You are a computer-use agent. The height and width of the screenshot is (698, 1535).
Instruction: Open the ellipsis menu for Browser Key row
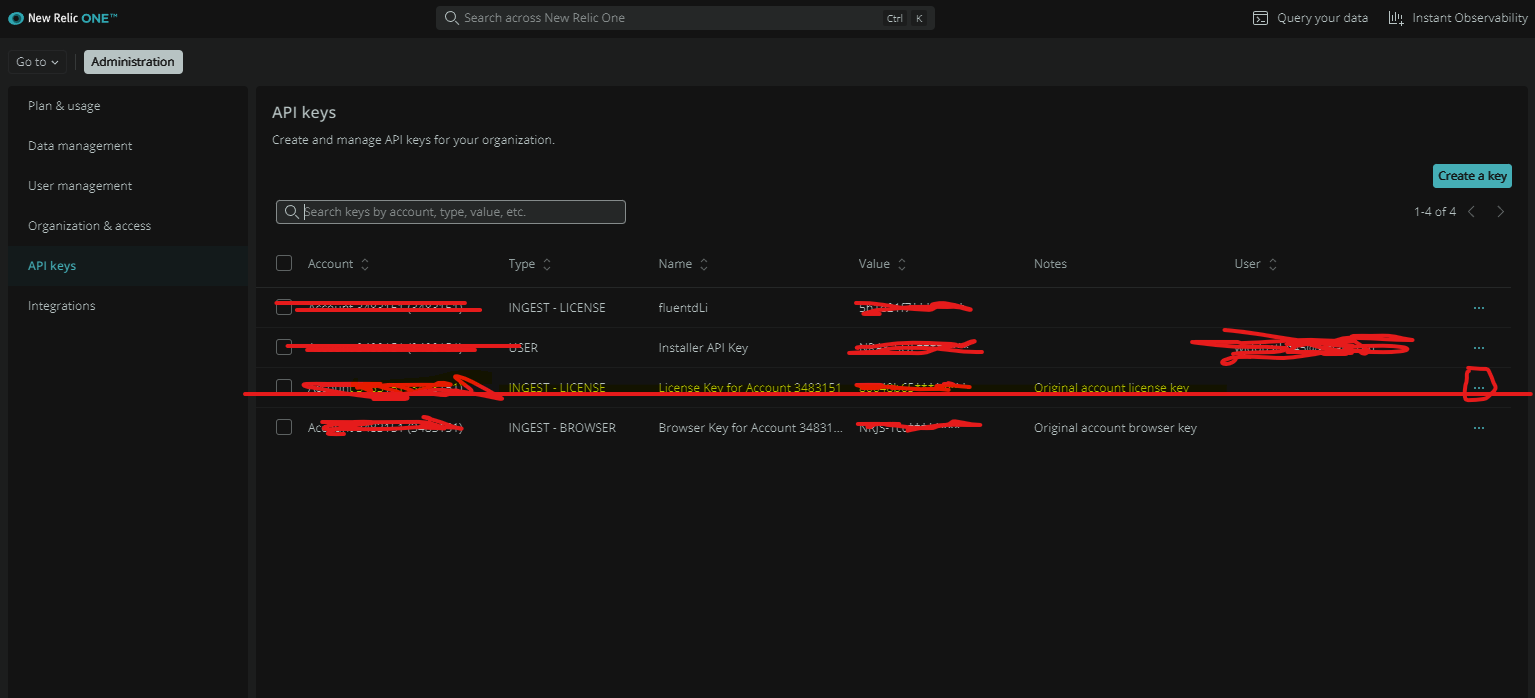click(1479, 428)
